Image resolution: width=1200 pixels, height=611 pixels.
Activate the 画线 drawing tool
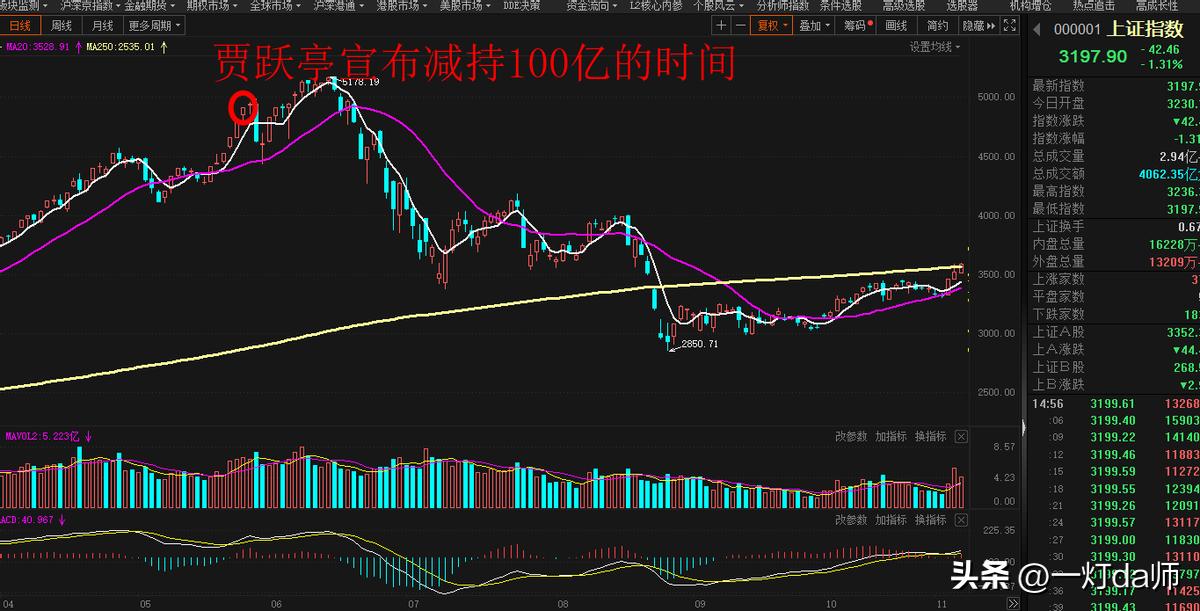[x=897, y=26]
